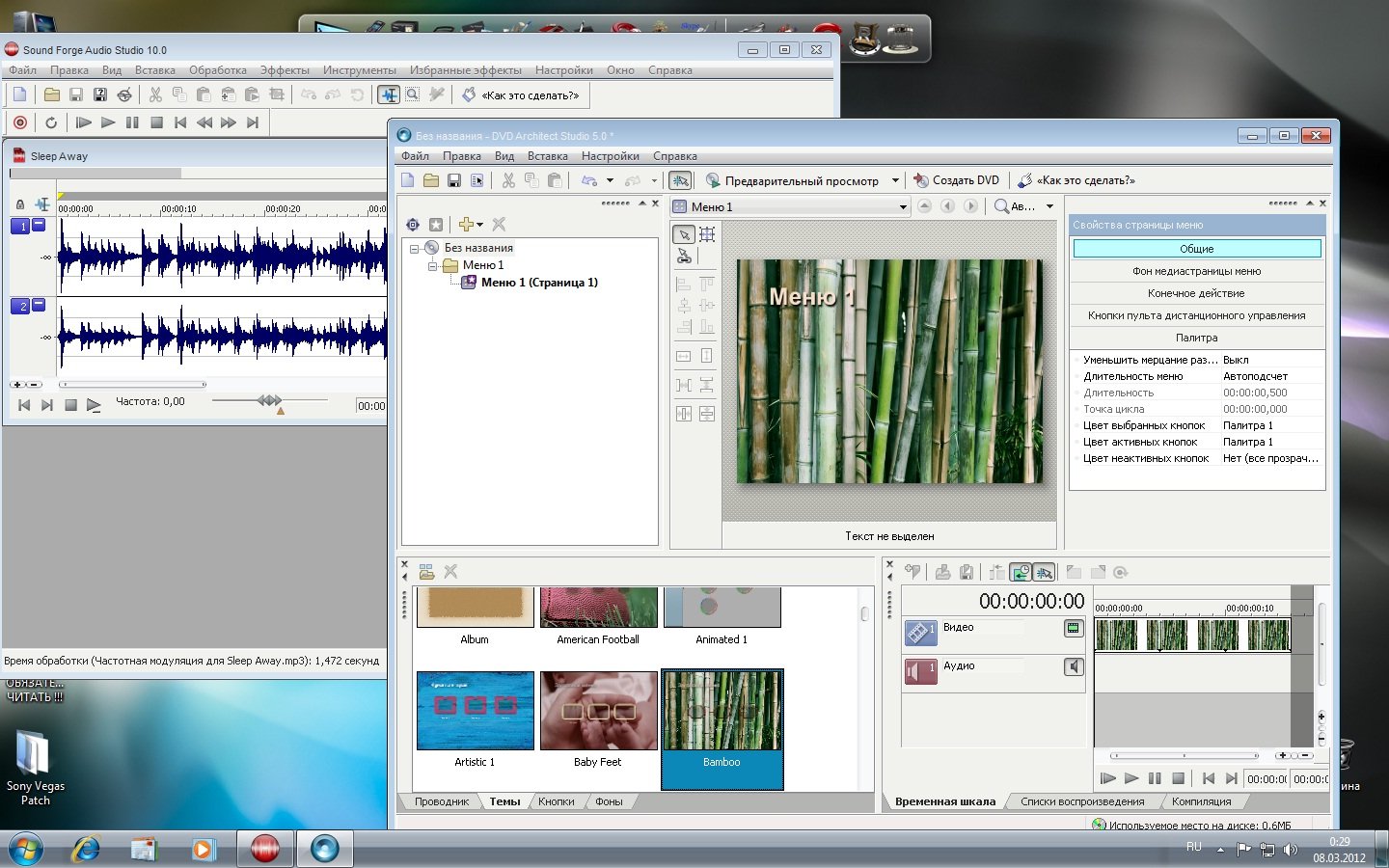This screenshot has height=868, width=1389.
Task: Click Extract audio from CD icon
Action: 124,95
